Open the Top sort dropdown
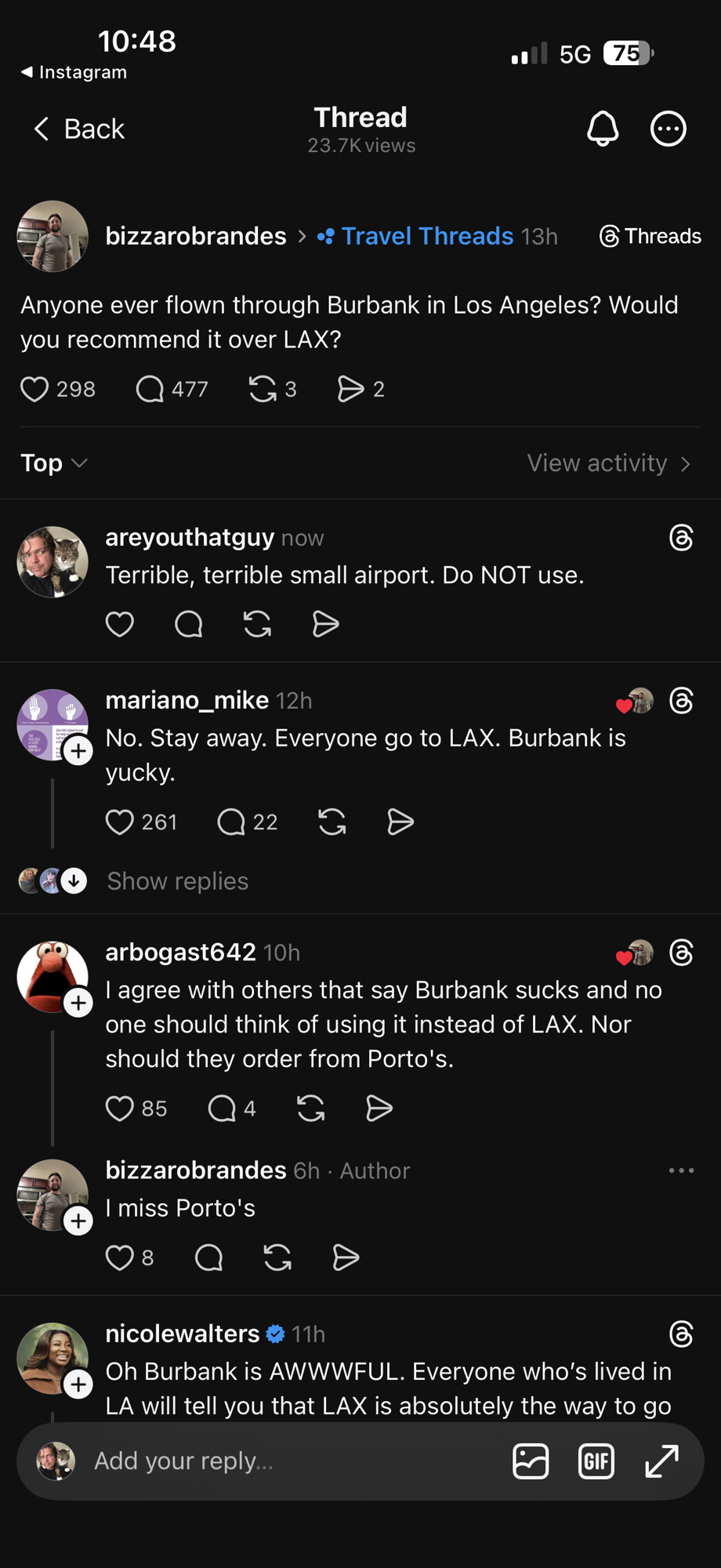The height and width of the screenshot is (1568, 721). 53,463
